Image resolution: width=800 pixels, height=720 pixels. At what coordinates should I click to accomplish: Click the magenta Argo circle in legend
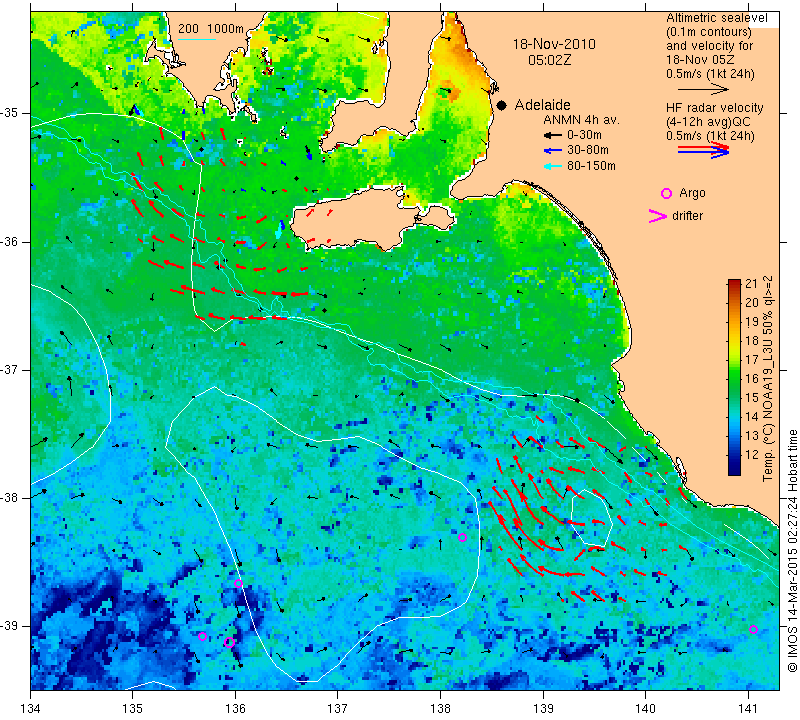click(x=666, y=193)
